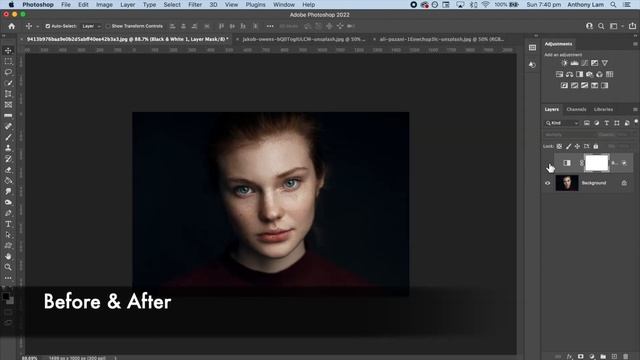Hide the Background layer visibility eye
The height and width of the screenshot is (360, 640).
[x=548, y=183]
